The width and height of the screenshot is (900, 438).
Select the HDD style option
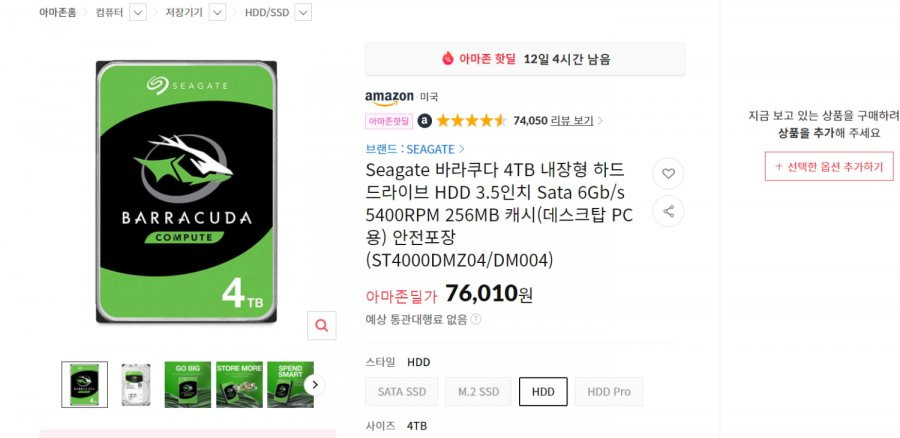point(543,392)
